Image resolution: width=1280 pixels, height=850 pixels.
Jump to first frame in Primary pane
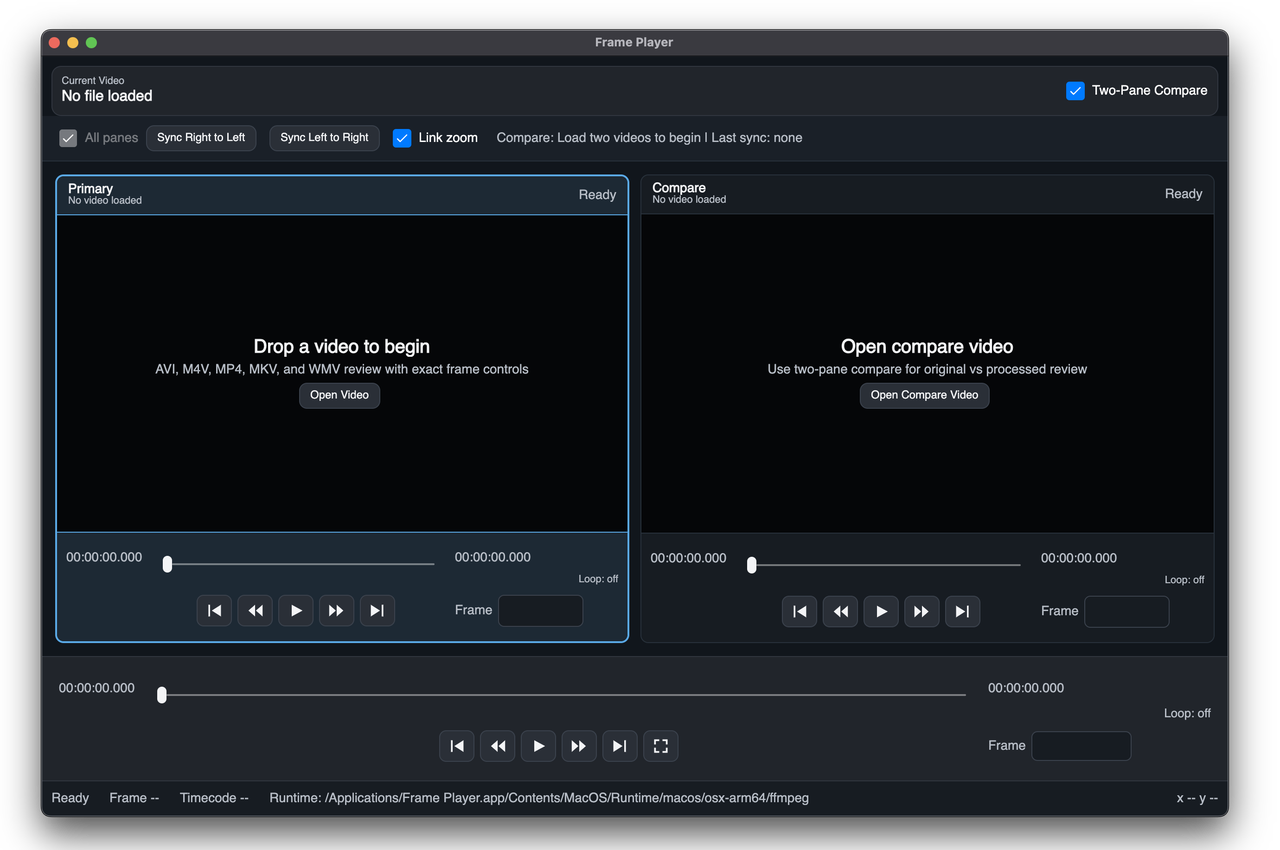click(214, 610)
